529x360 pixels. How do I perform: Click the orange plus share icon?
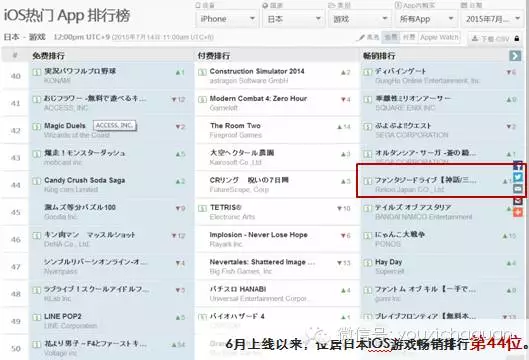click(x=518, y=212)
